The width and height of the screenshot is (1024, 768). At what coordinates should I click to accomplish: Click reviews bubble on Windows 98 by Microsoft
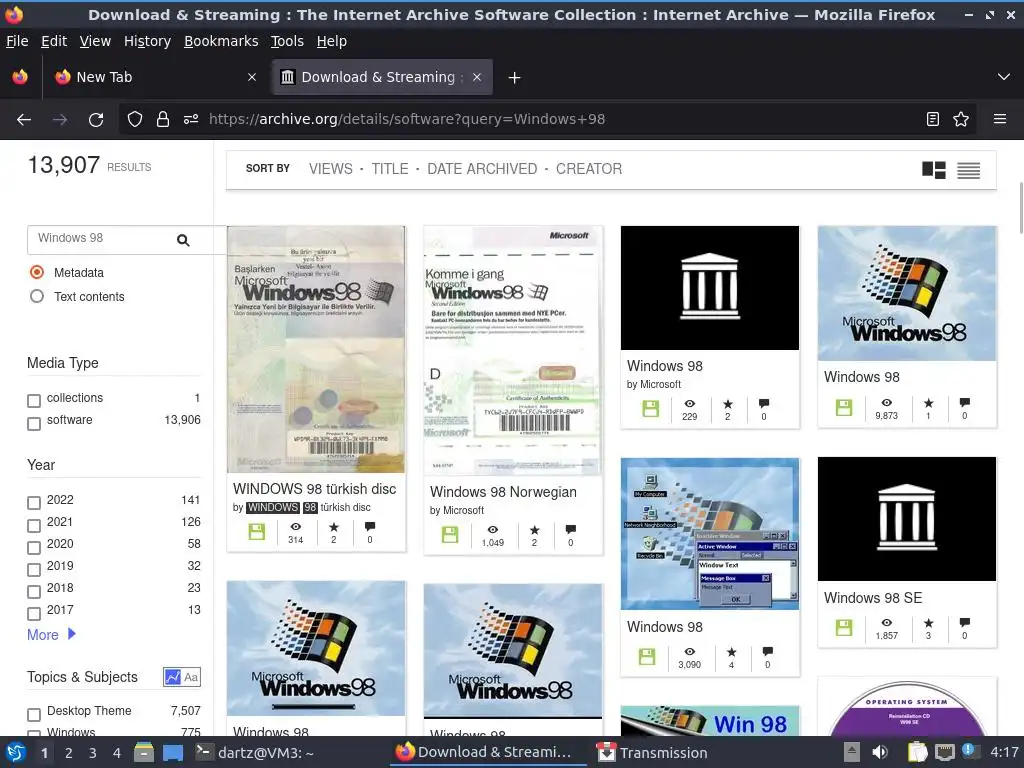[763, 404]
